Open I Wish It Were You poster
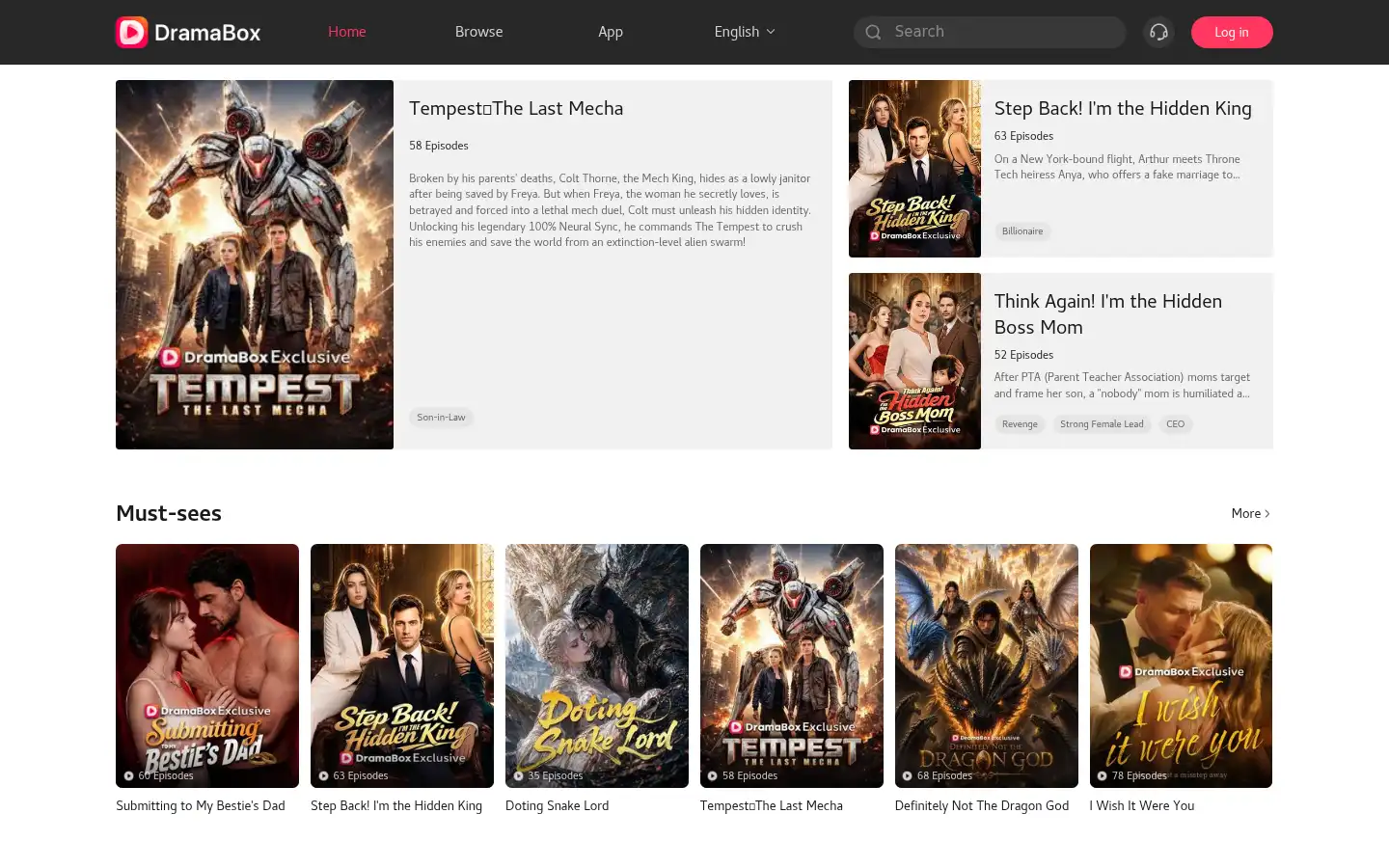 (x=1181, y=665)
